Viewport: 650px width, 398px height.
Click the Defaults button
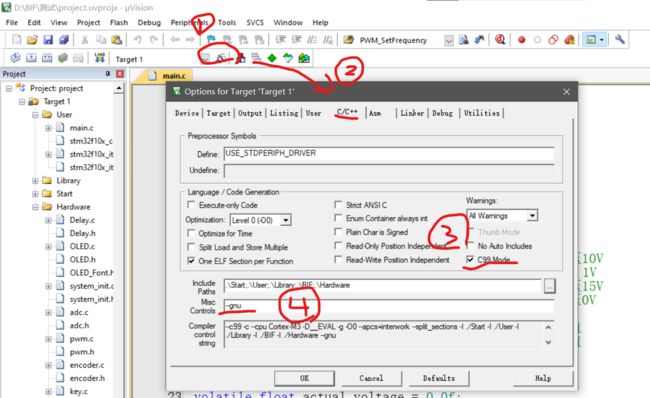click(x=439, y=378)
